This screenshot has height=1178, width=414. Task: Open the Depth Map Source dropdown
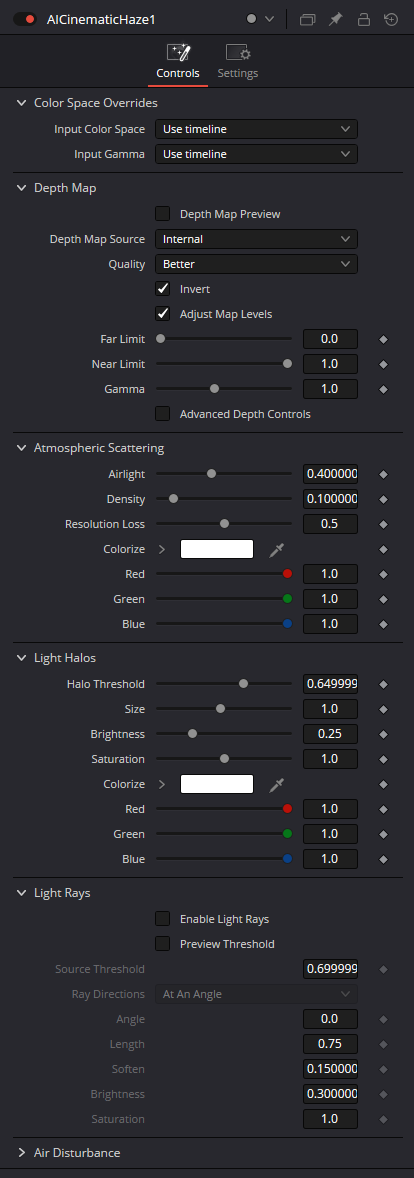point(256,239)
